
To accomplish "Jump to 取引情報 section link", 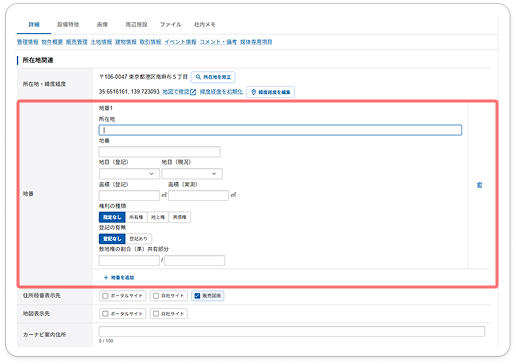I will point(150,42).
